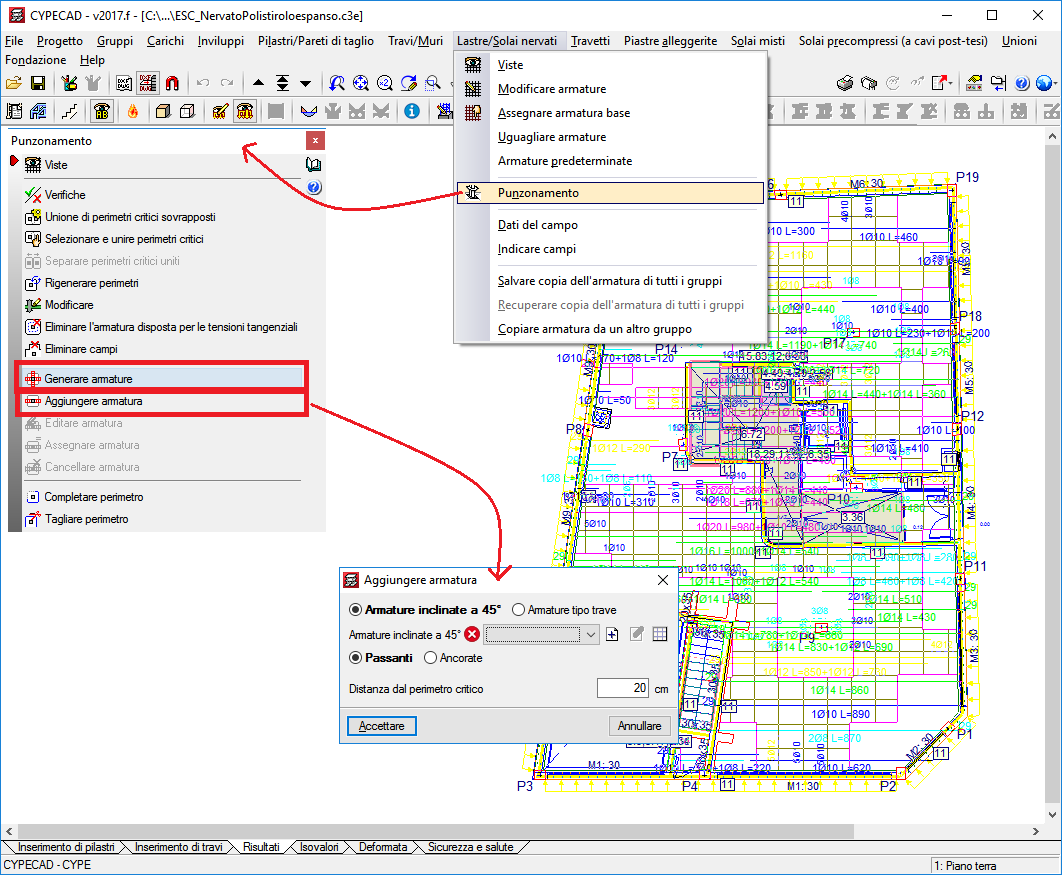Choose Punzonamento from the open menu
Screen dimensions: 1062x875
pos(610,193)
